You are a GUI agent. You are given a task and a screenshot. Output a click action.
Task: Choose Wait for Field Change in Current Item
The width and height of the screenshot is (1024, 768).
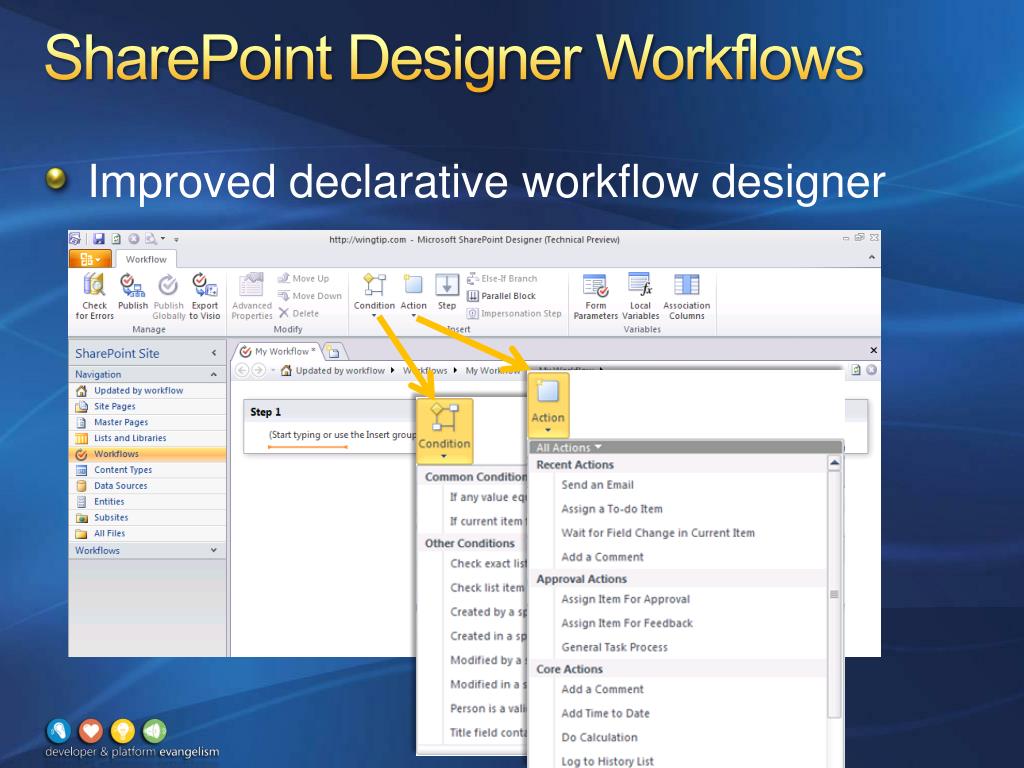tap(658, 533)
